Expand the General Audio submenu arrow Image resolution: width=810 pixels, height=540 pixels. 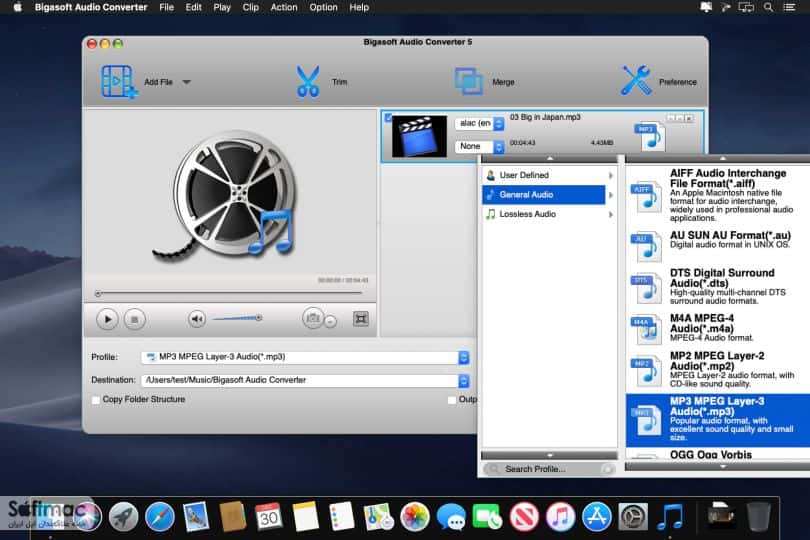(611, 195)
